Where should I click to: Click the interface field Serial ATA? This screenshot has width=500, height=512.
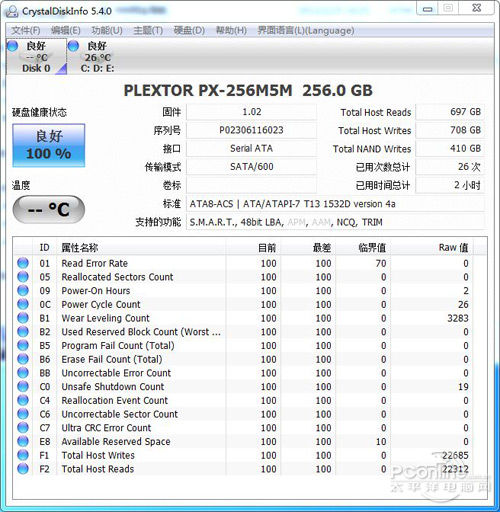[x=251, y=148]
